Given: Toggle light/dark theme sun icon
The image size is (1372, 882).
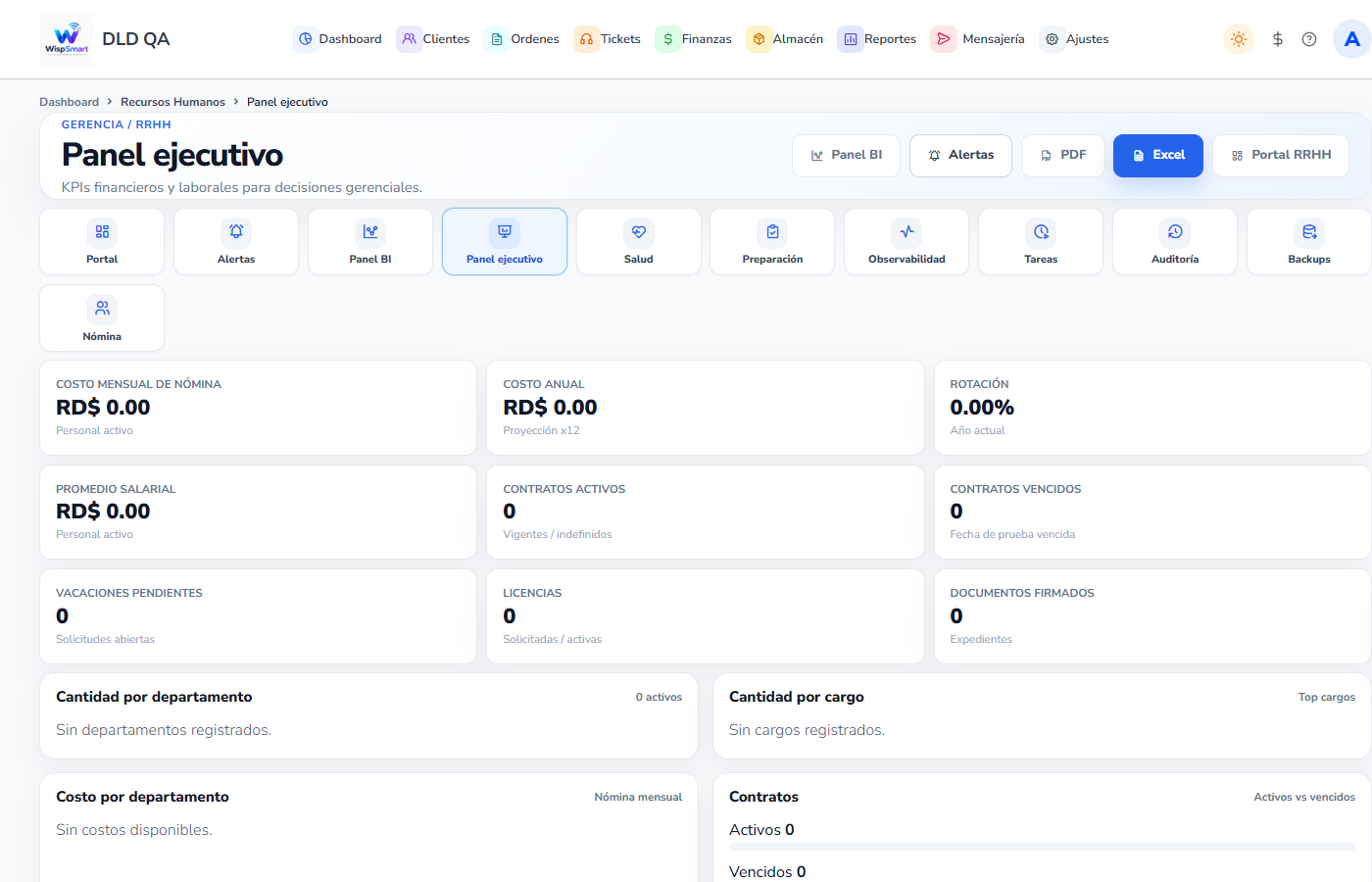Looking at the screenshot, I should pos(1239,39).
